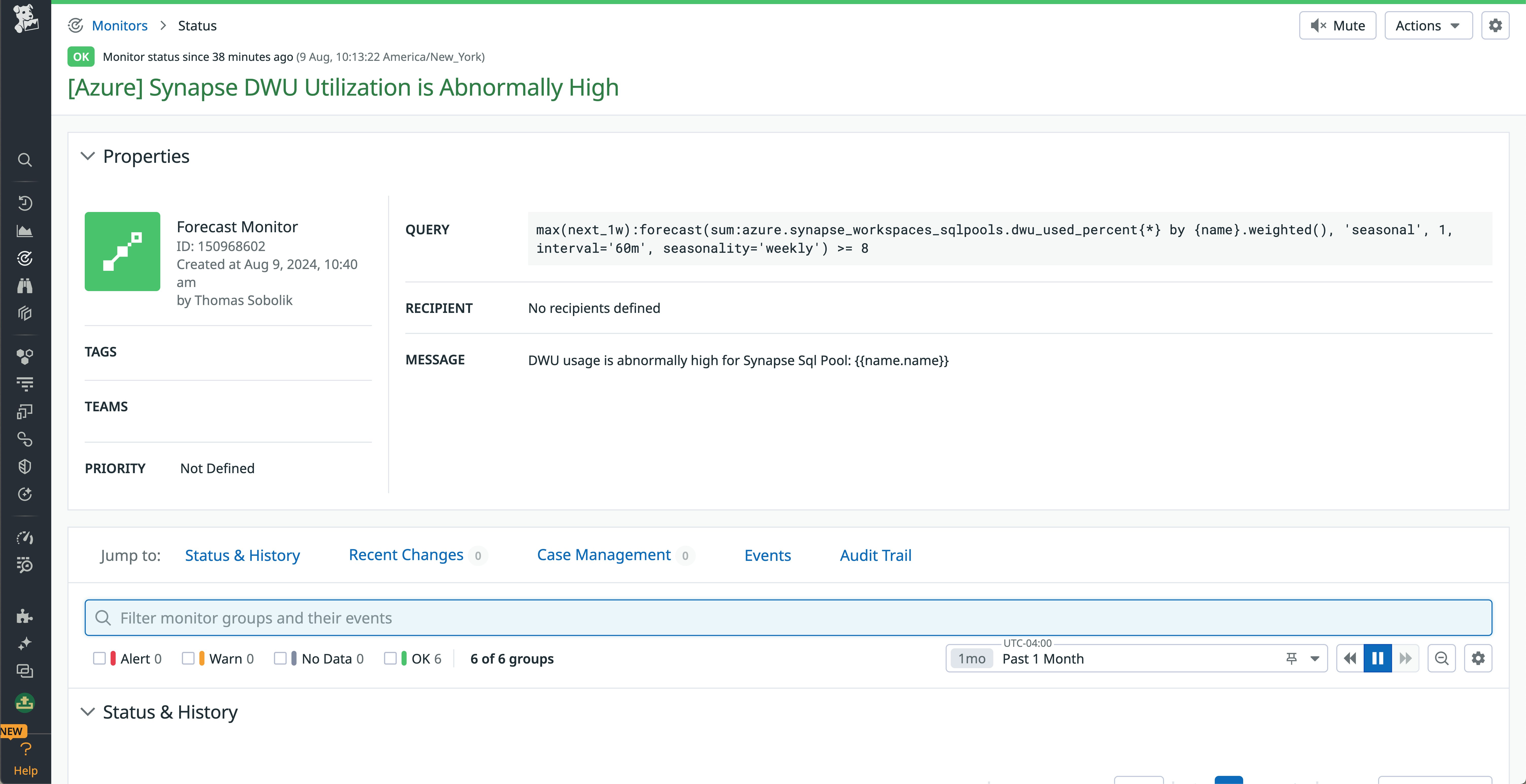Open the search magnifier in sidebar
The width and height of the screenshot is (1526, 784).
pos(24,160)
